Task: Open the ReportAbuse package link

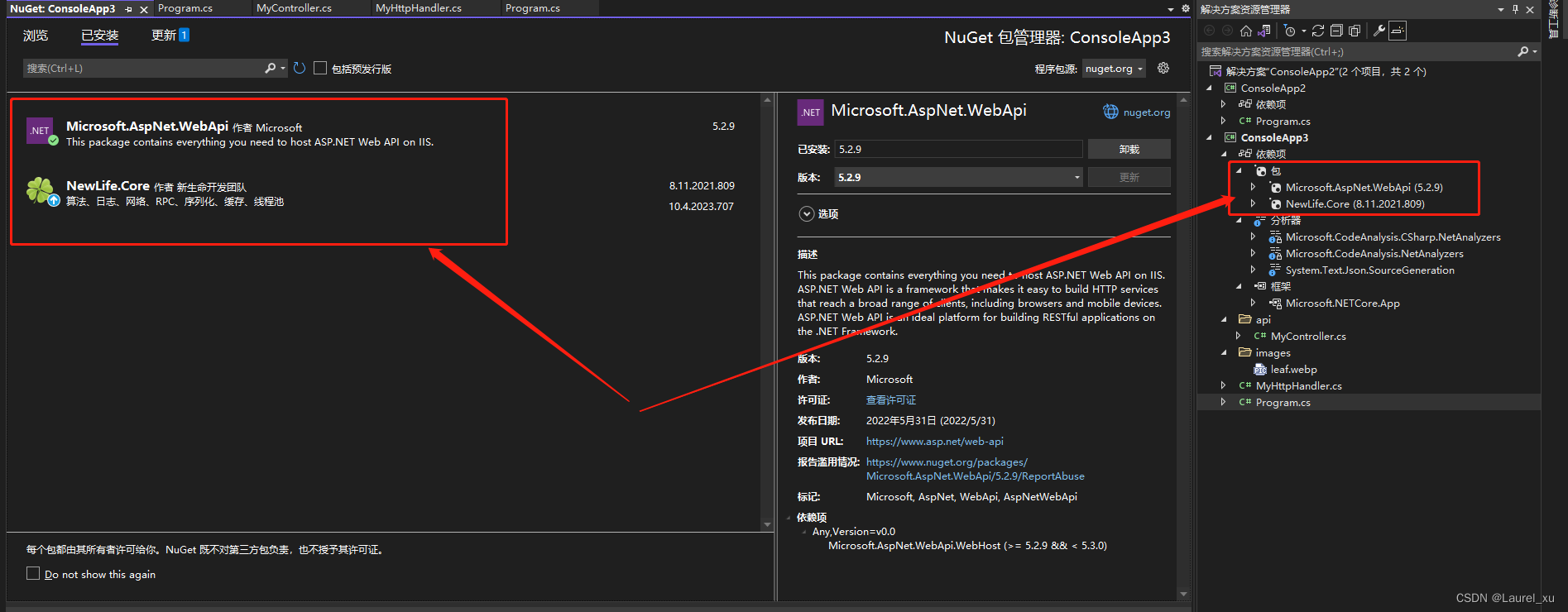Action: [x=975, y=469]
